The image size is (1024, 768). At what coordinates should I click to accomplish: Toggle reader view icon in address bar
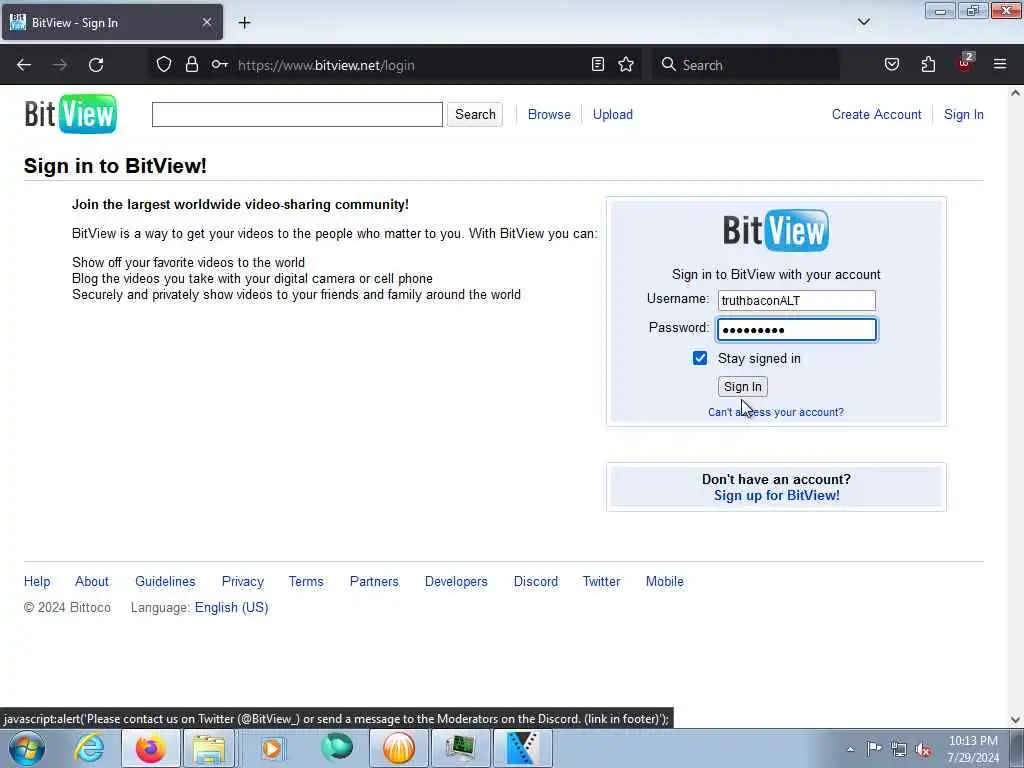pos(598,64)
